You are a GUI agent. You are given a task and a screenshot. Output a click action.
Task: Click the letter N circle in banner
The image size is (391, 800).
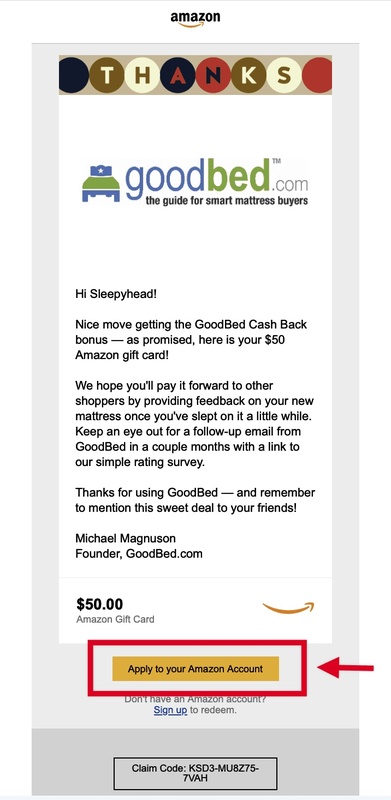213,75
